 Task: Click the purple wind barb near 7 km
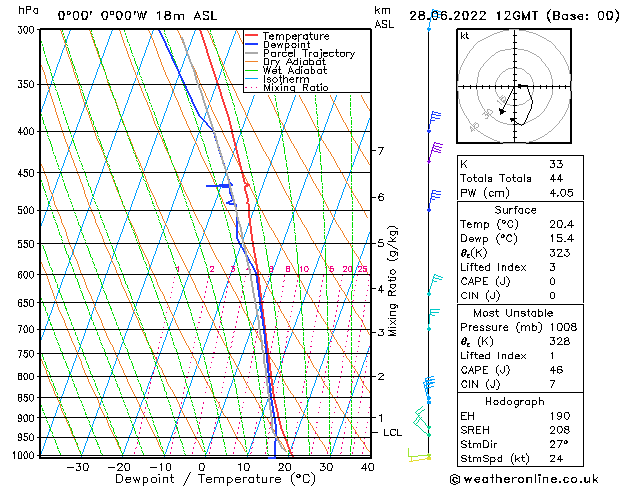pos(436,152)
